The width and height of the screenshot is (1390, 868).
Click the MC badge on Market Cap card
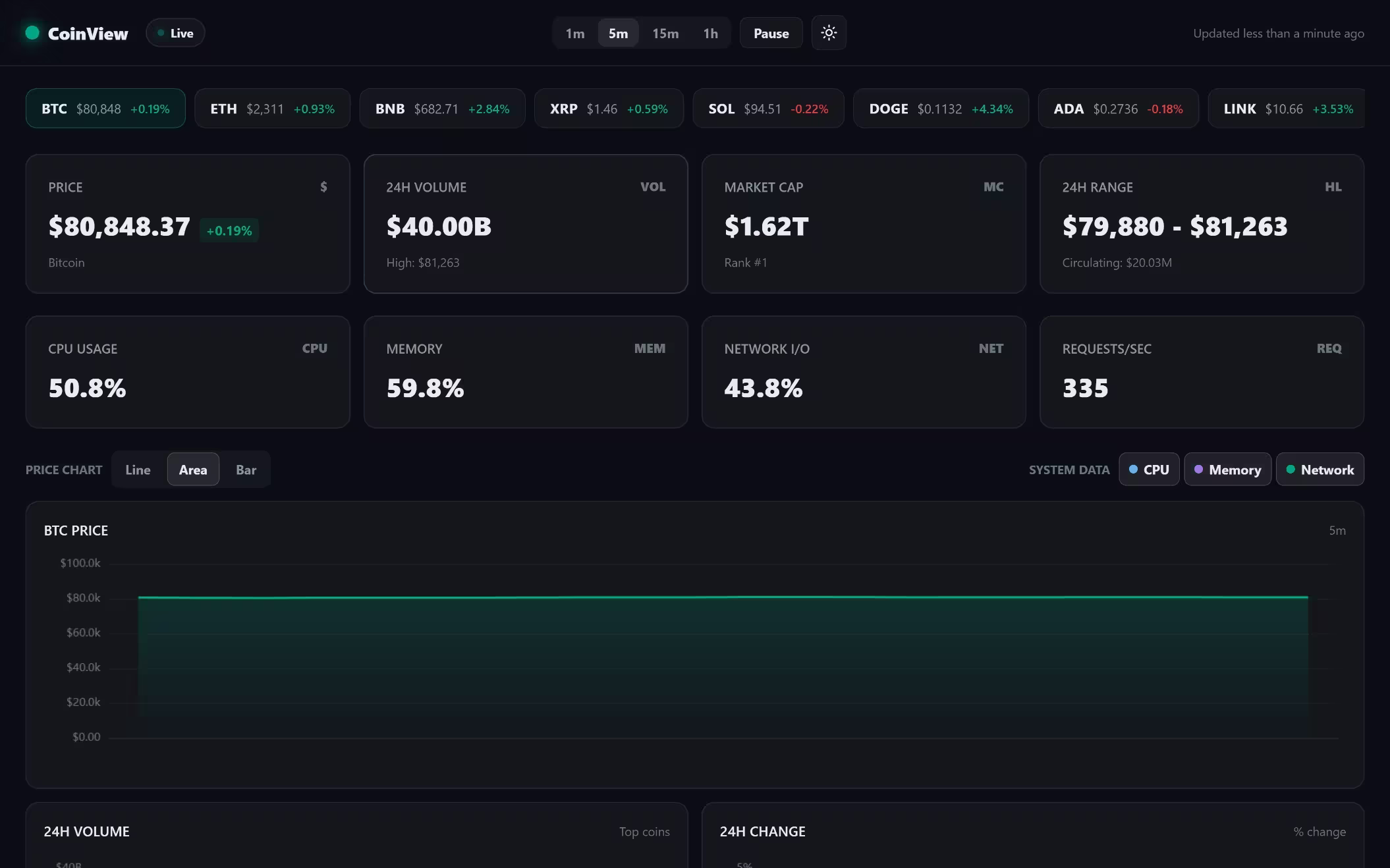[993, 187]
